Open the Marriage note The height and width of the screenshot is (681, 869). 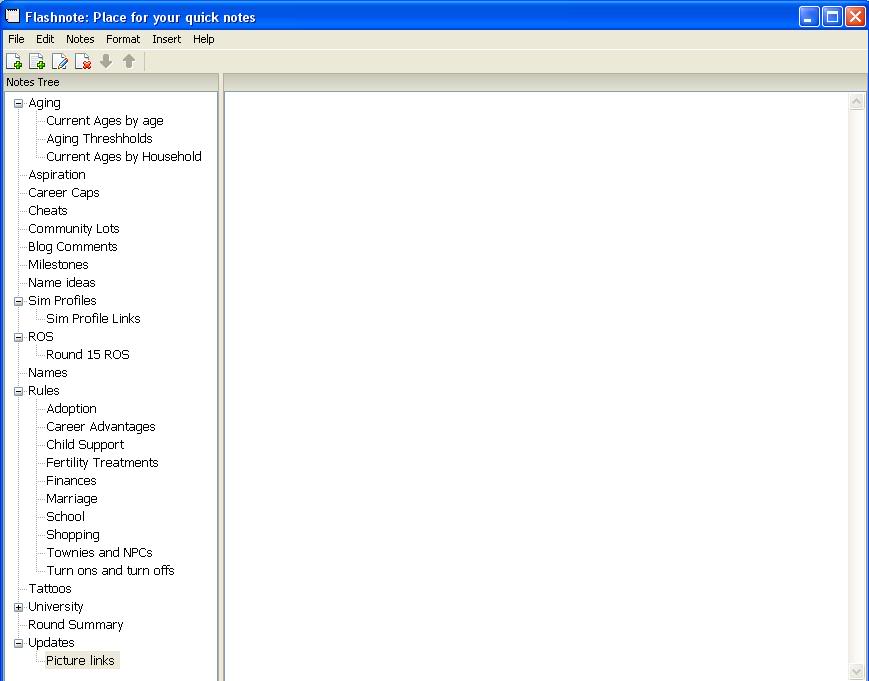coord(71,499)
